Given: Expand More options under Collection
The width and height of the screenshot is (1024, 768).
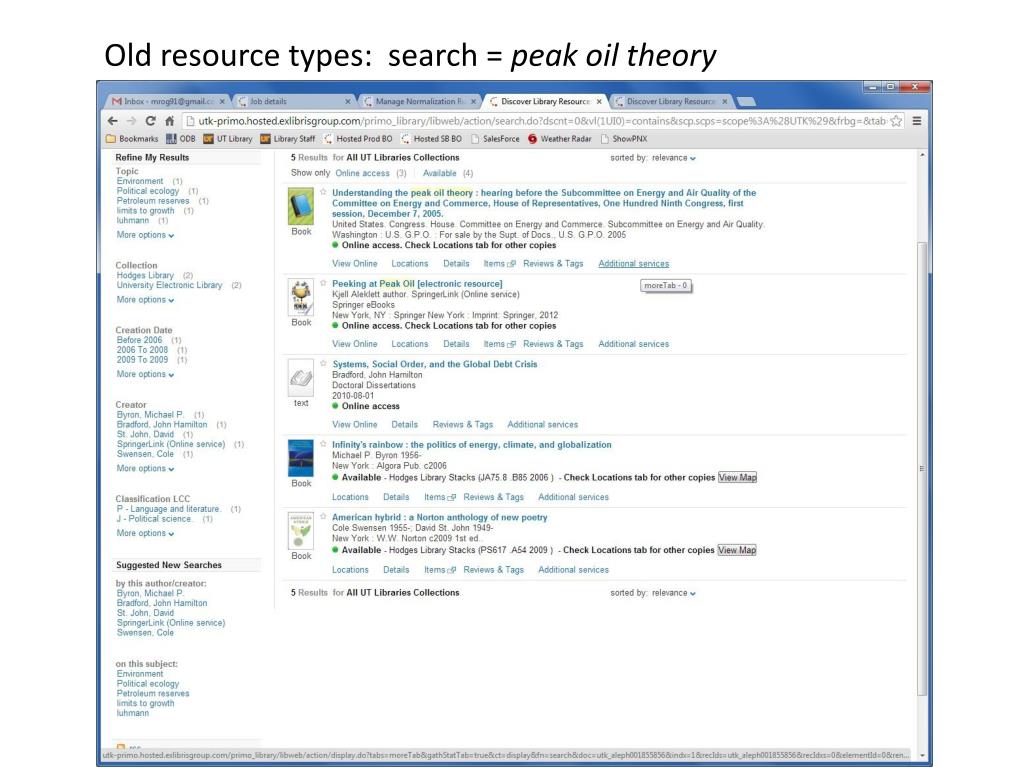Looking at the screenshot, I should tap(145, 300).
